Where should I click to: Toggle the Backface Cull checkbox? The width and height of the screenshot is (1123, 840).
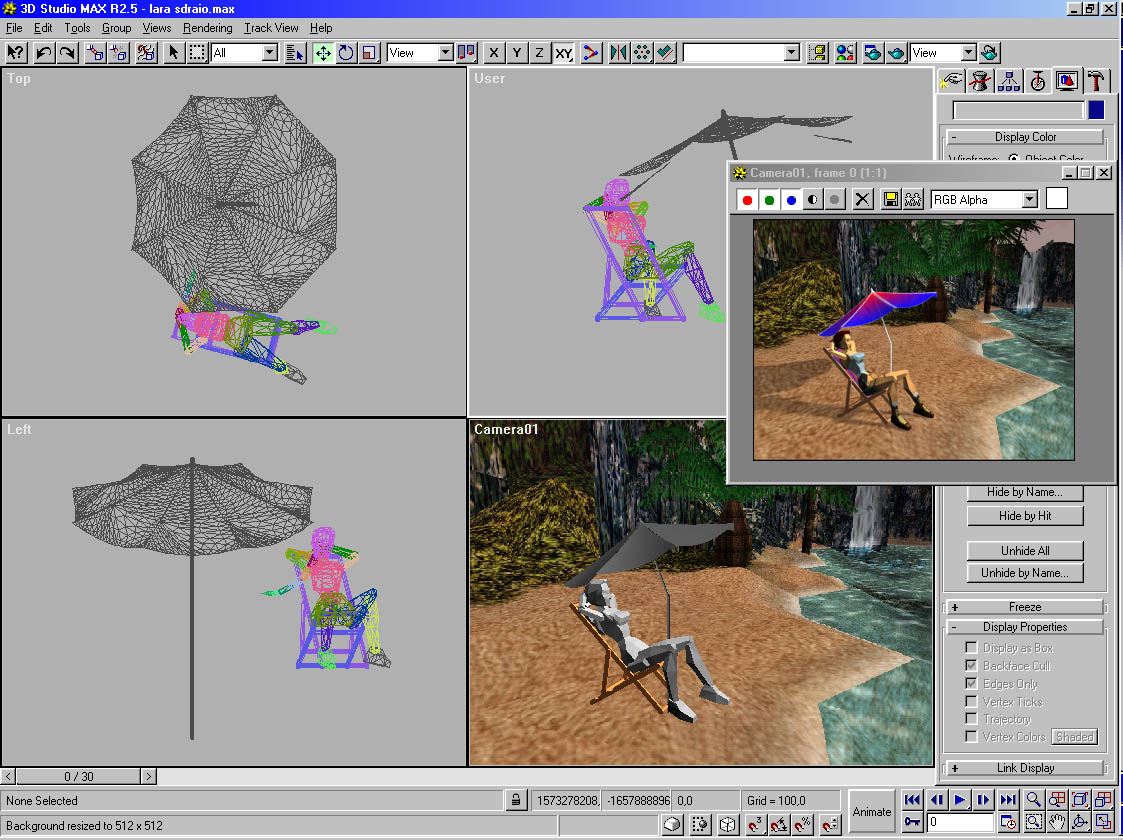click(x=971, y=665)
